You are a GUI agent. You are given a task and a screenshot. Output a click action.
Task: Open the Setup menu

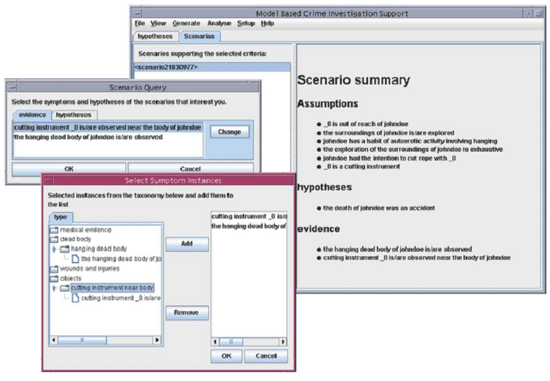[246, 24]
